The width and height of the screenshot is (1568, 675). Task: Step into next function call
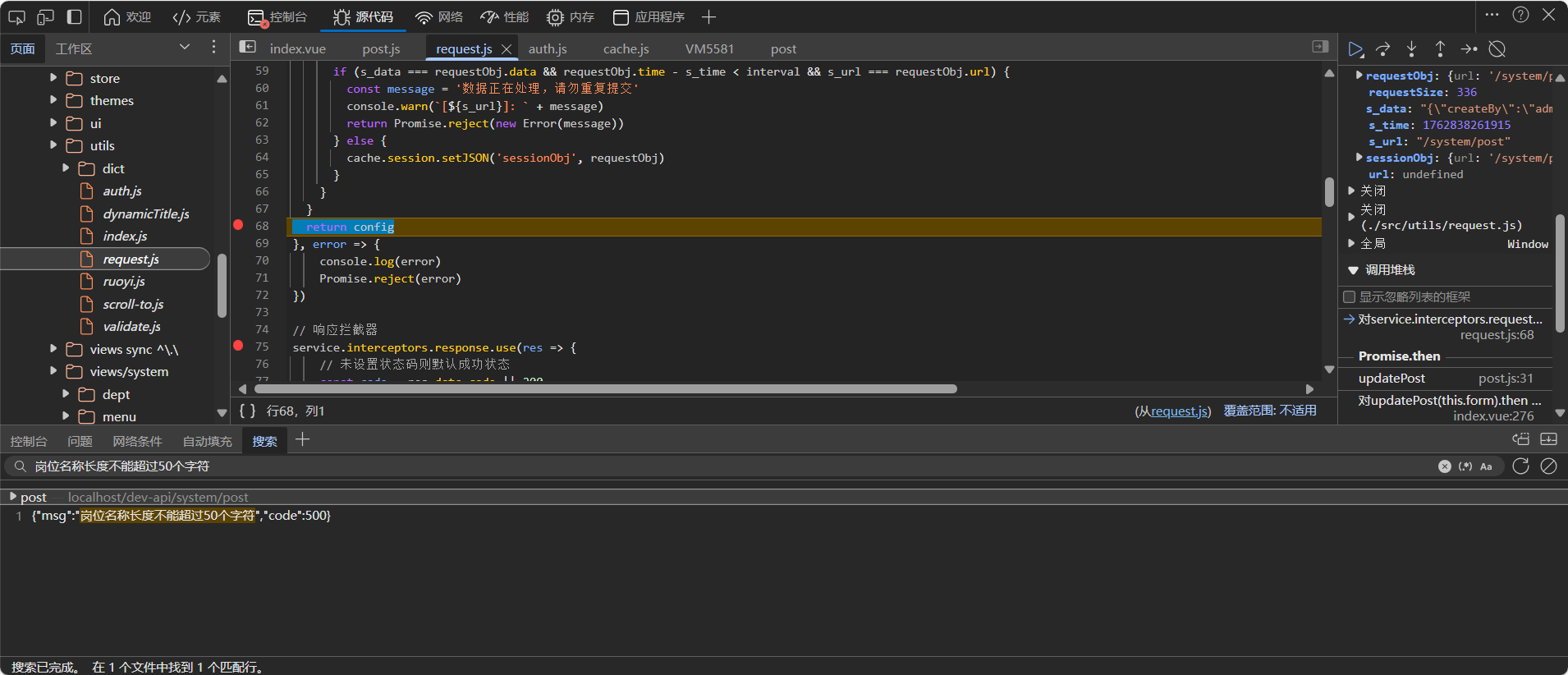1411,49
